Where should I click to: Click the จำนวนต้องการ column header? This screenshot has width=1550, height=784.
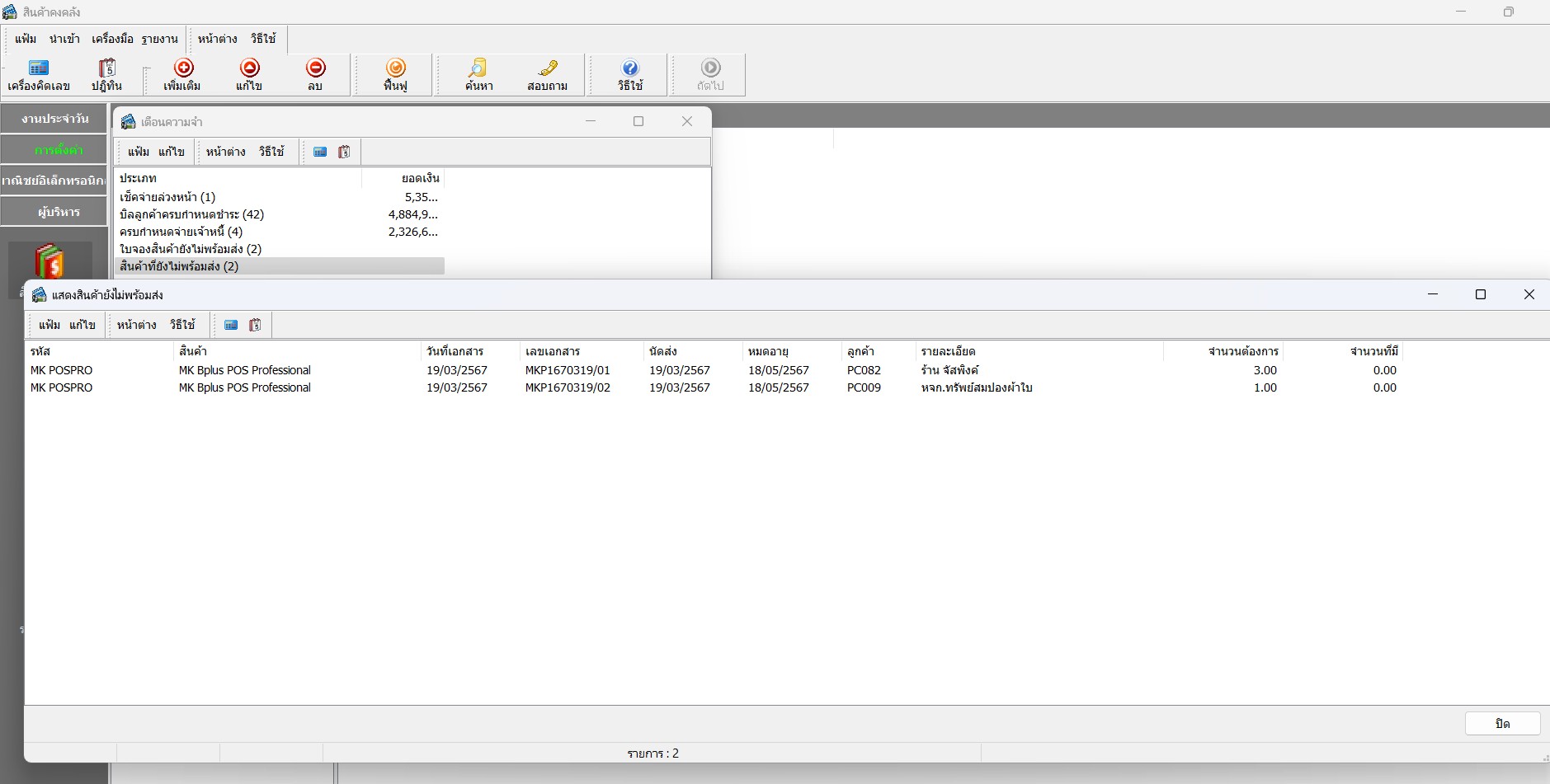1223,351
